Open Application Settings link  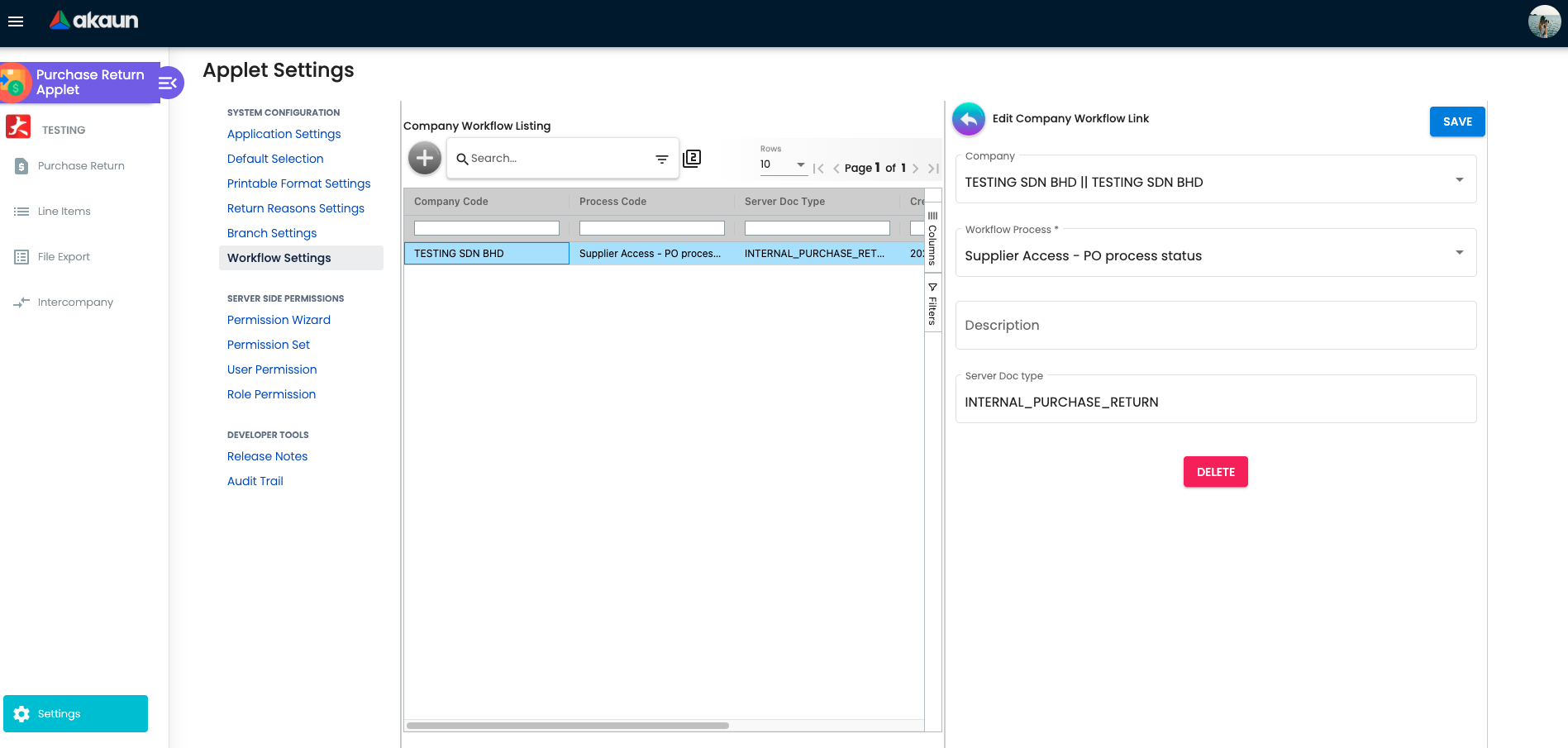[x=284, y=134]
